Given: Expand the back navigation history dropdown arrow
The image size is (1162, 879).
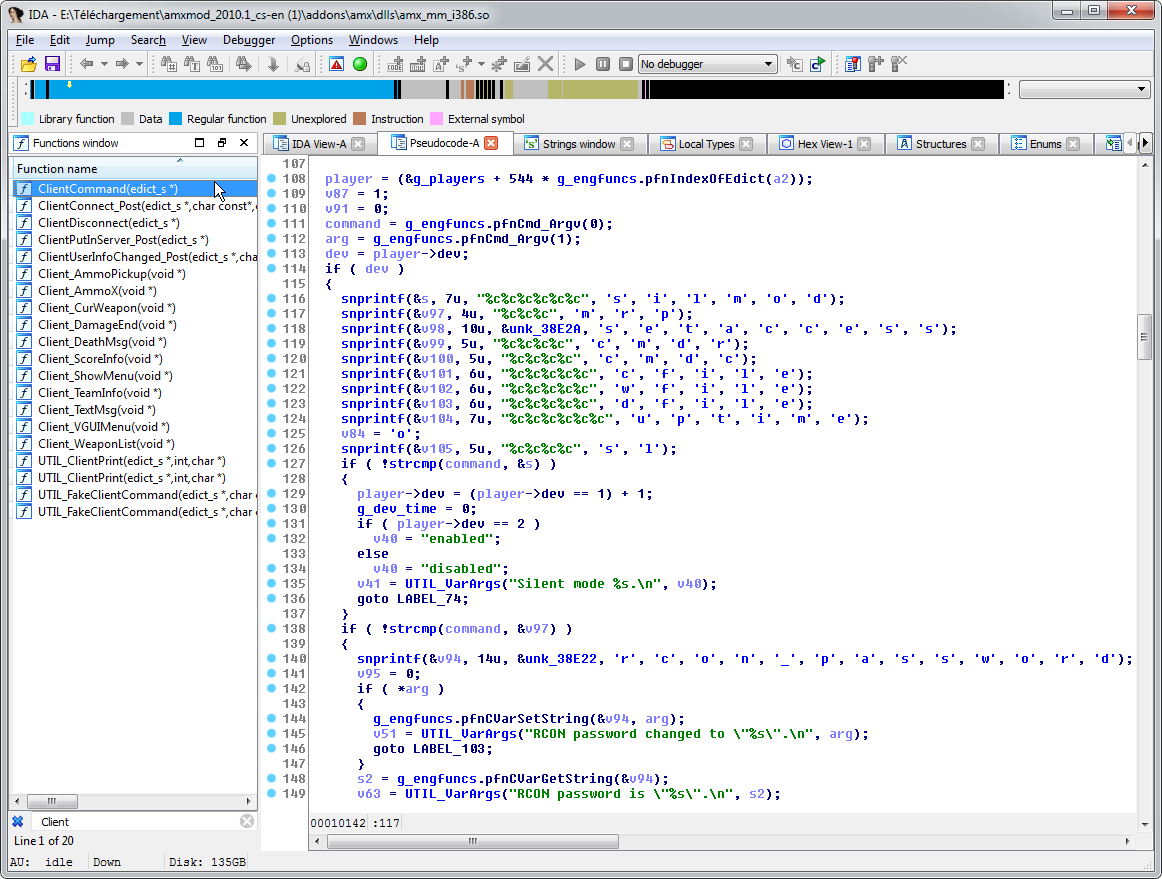Looking at the screenshot, I should [x=104, y=64].
